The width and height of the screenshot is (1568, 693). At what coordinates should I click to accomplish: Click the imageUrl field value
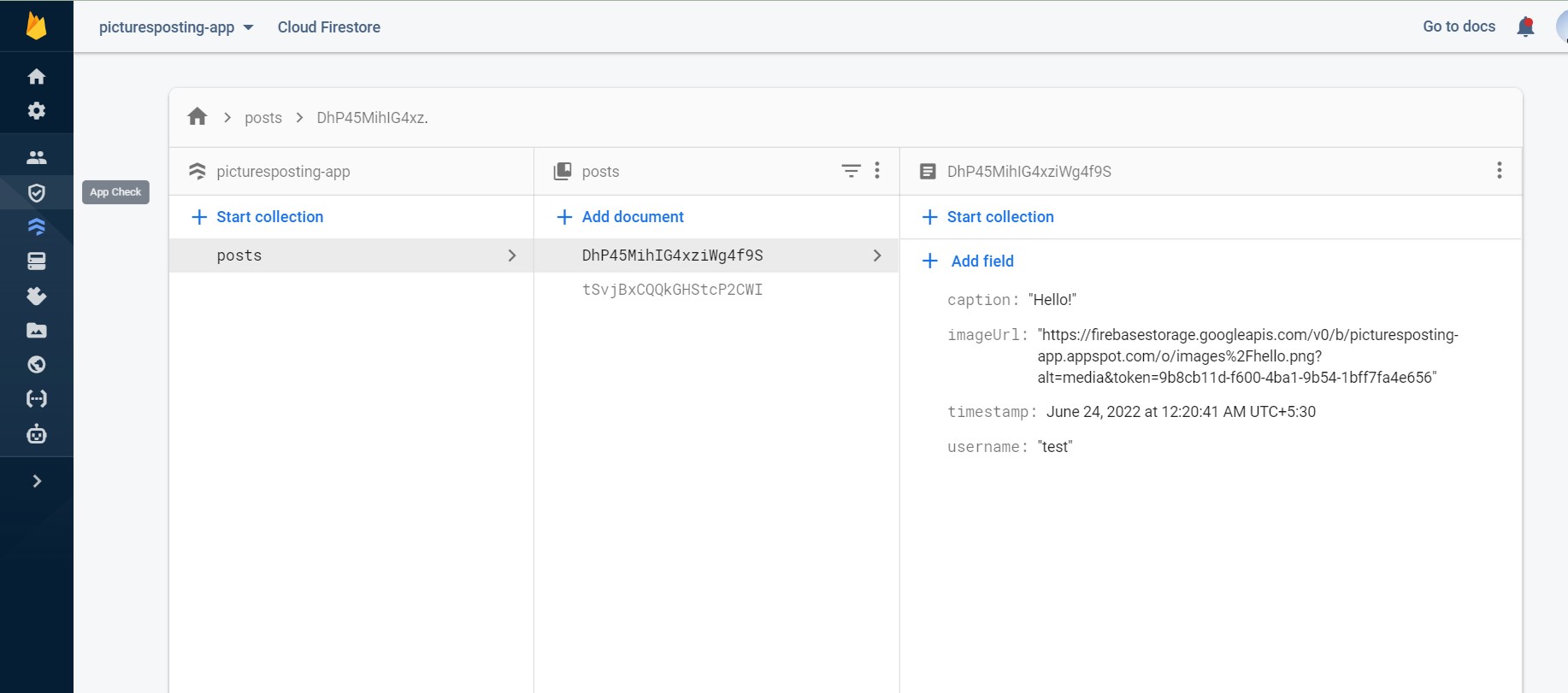[1248, 356]
